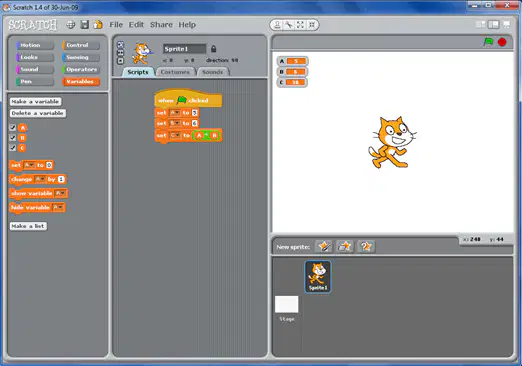Toggle variable C checkbox in palette
Image resolution: width=522 pixels, height=366 pixels.
pos(13,148)
